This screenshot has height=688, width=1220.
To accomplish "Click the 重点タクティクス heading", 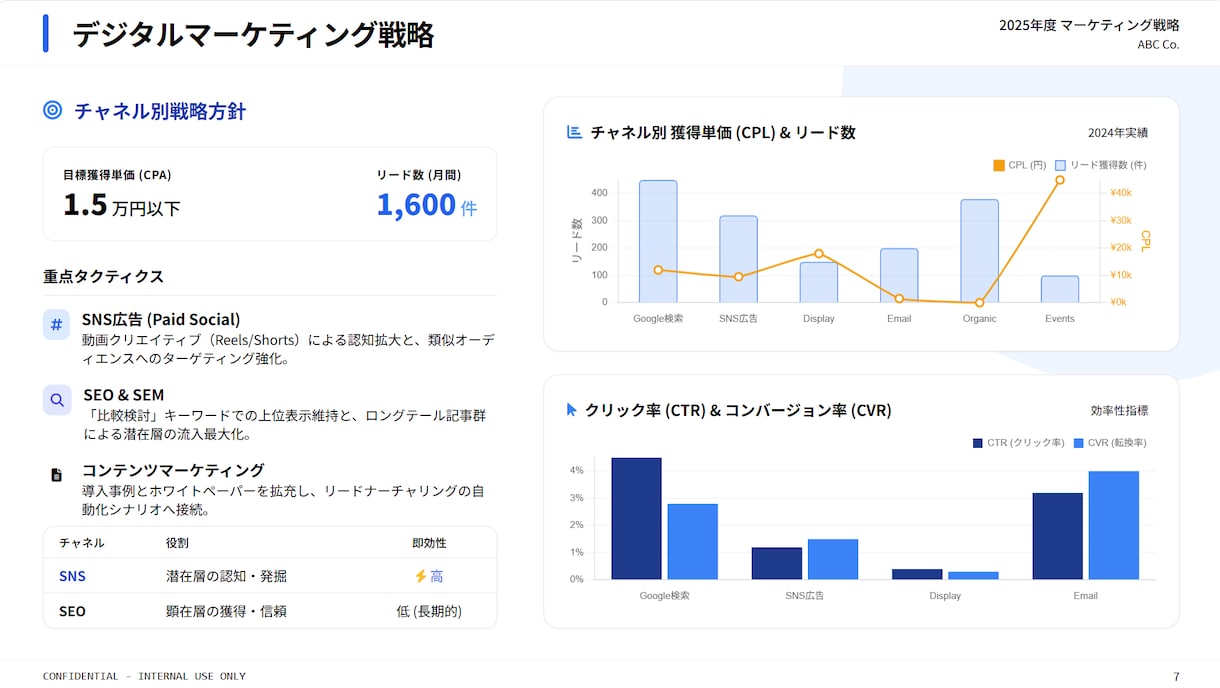I will [103, 276].
